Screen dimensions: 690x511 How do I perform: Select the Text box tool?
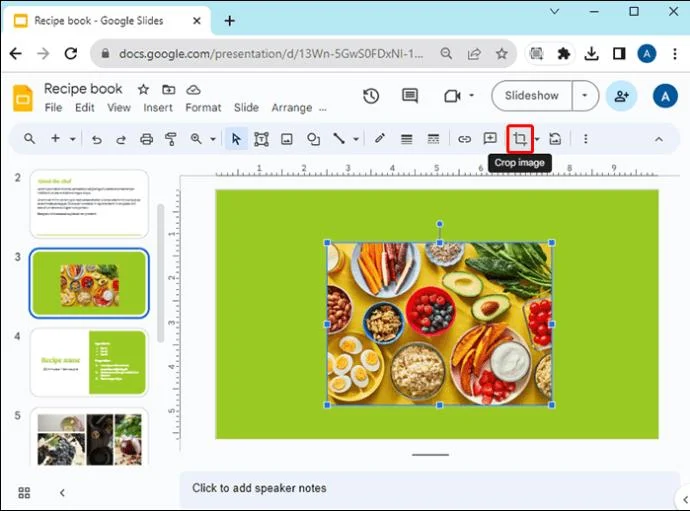tap(261, 139)
